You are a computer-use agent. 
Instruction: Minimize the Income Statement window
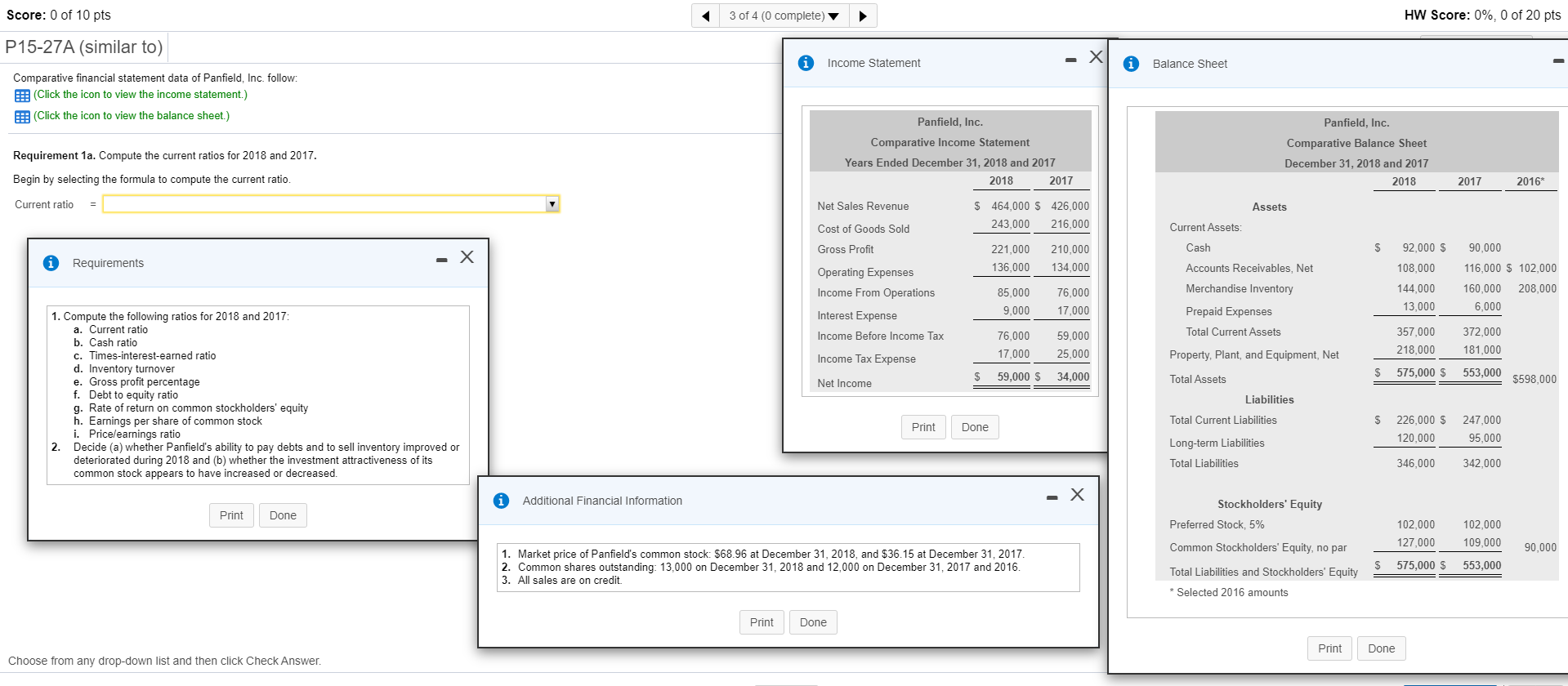(1070, 60)
